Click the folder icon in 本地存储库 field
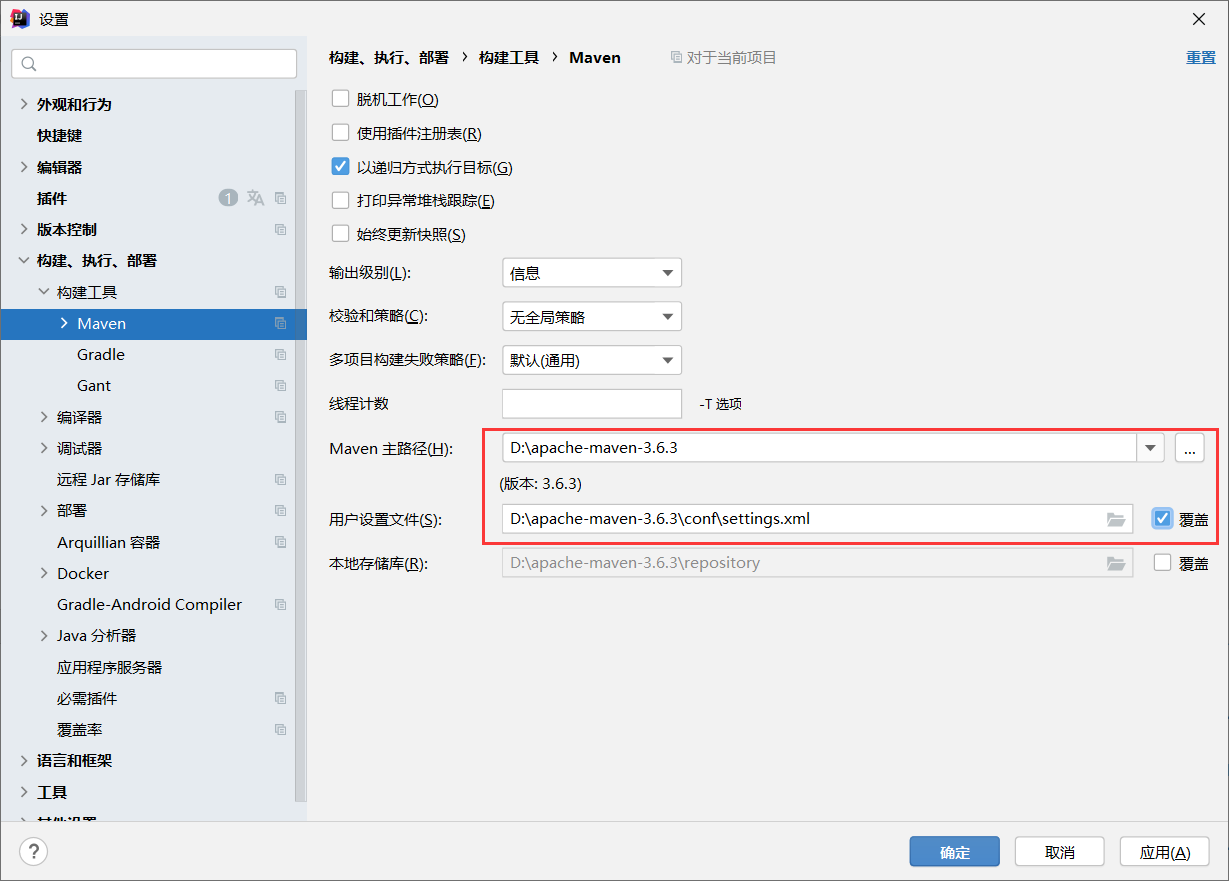 (1116, 563)
